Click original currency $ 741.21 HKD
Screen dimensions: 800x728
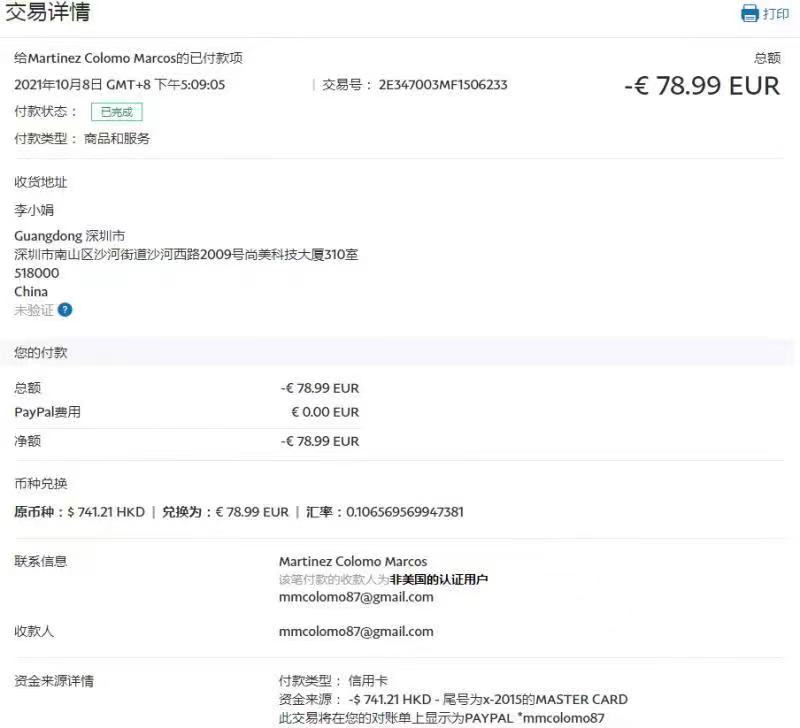pyautogui.click(x=106, y=512)
